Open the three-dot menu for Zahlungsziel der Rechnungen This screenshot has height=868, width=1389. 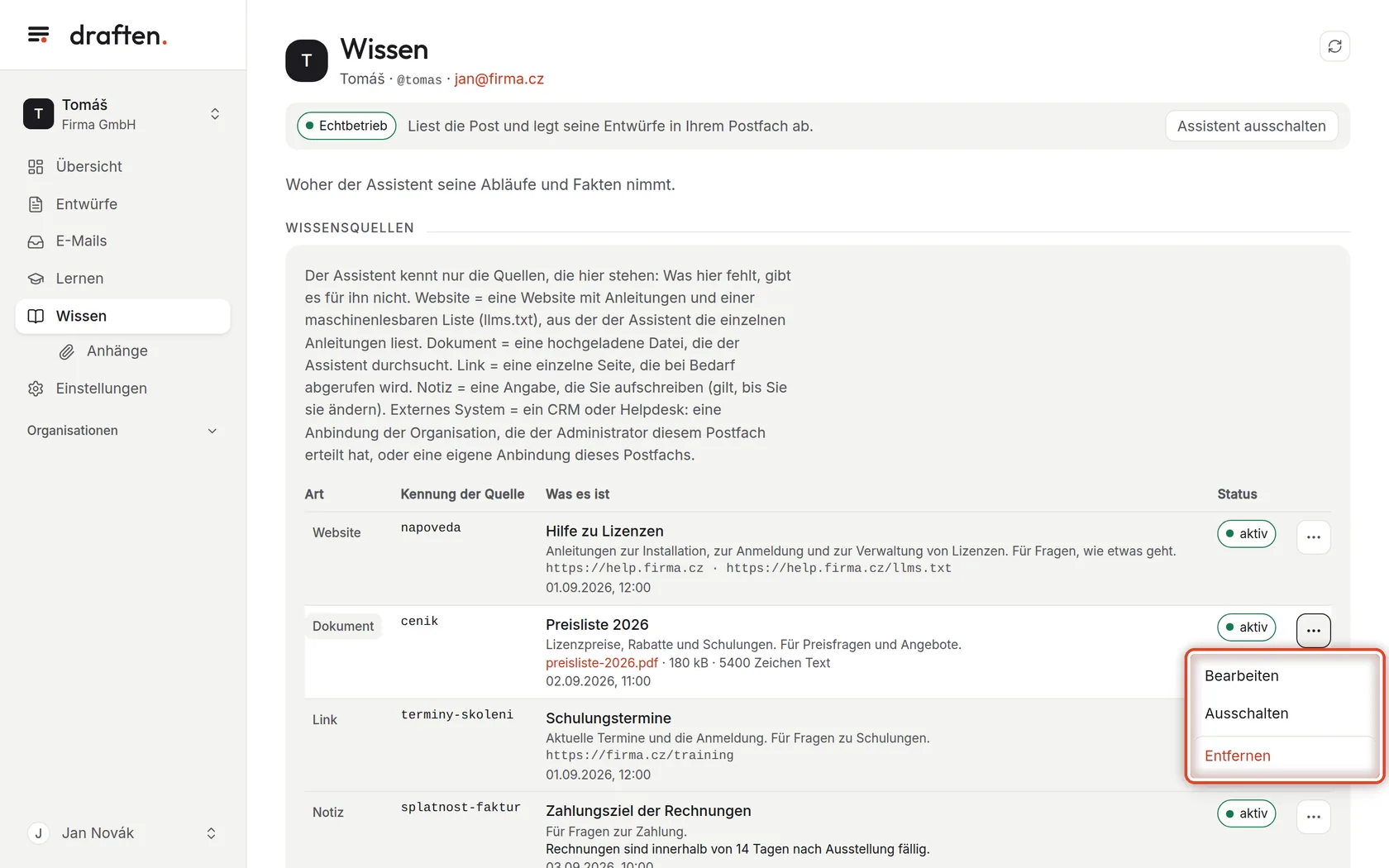1313,817
